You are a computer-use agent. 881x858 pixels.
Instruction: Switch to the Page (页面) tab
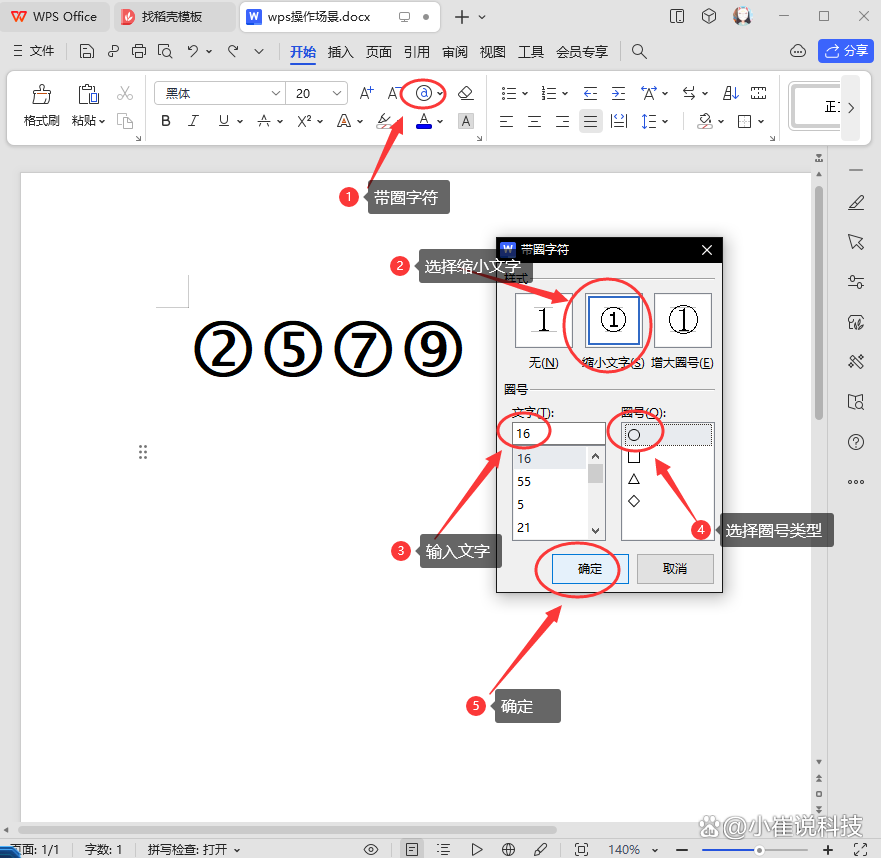coord(379,52)
